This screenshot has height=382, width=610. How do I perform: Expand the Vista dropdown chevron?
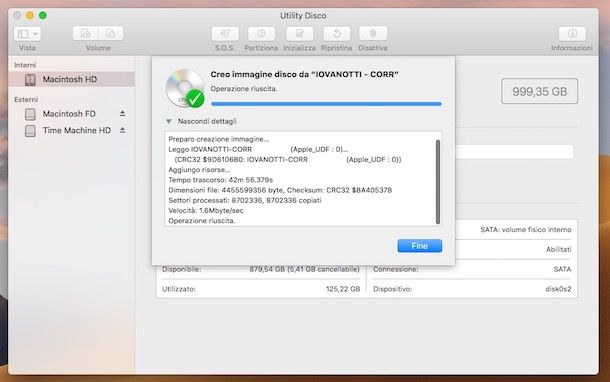click(35, 34)
